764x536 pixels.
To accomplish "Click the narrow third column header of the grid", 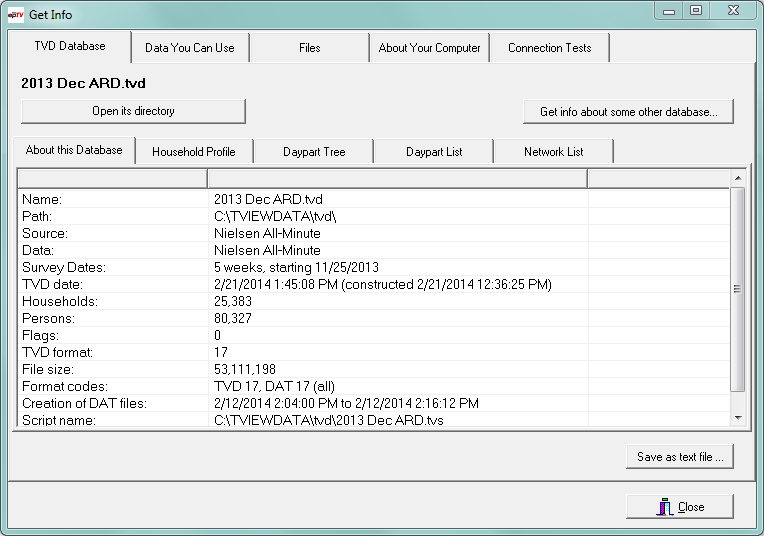I will point(659,178).
